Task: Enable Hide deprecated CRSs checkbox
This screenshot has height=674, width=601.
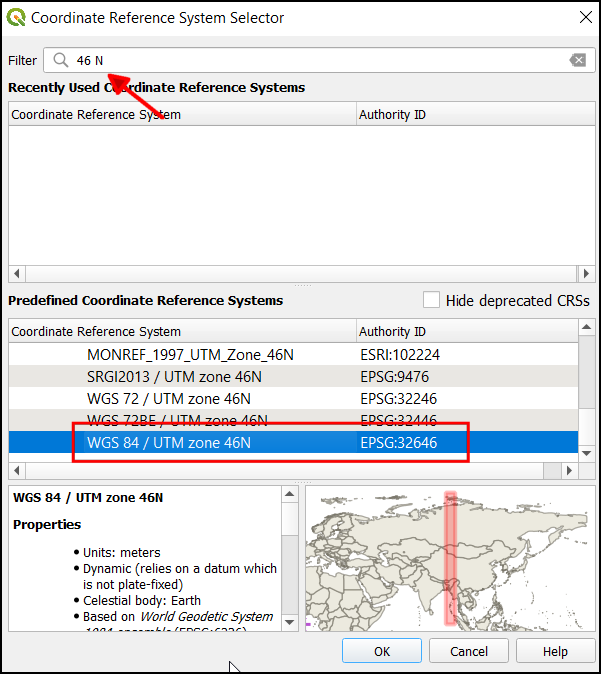Action: click(432, 300)
